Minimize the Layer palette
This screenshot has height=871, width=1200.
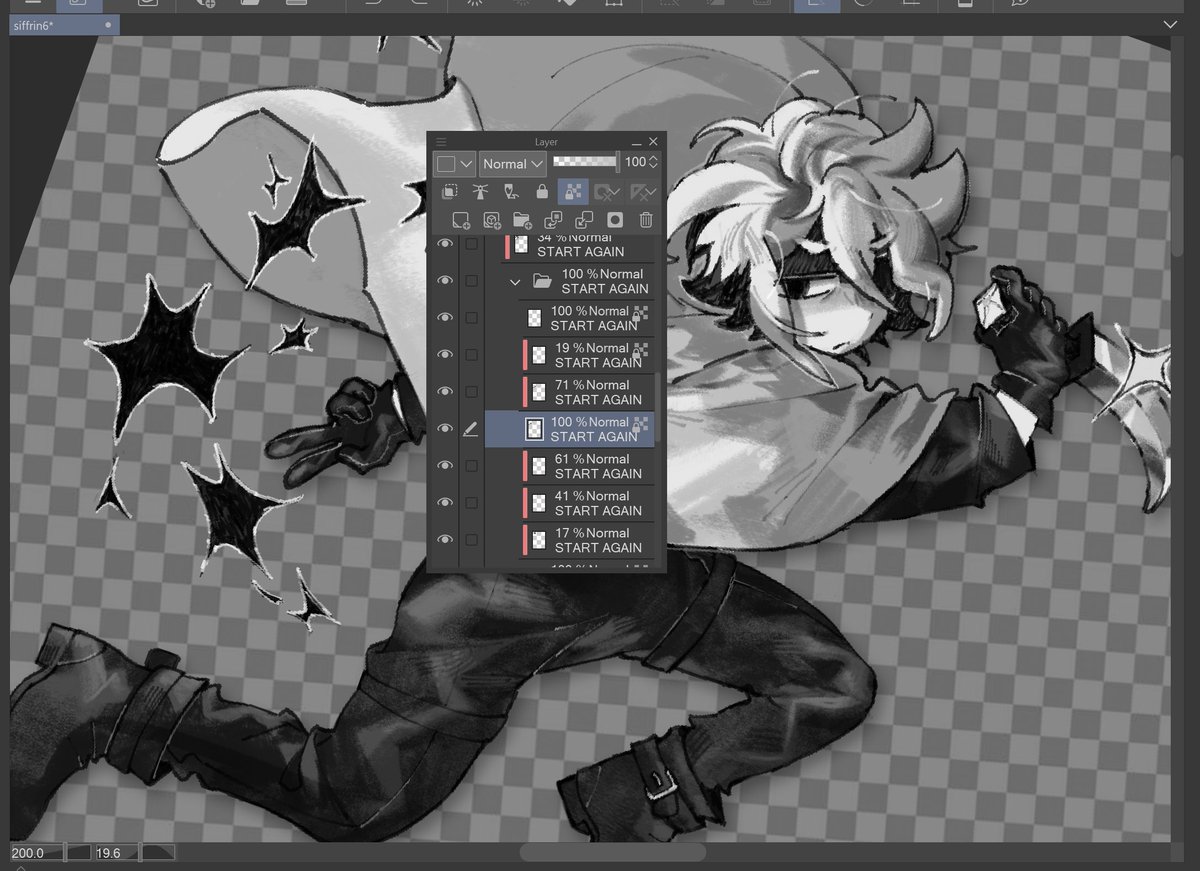click(637, 143)
